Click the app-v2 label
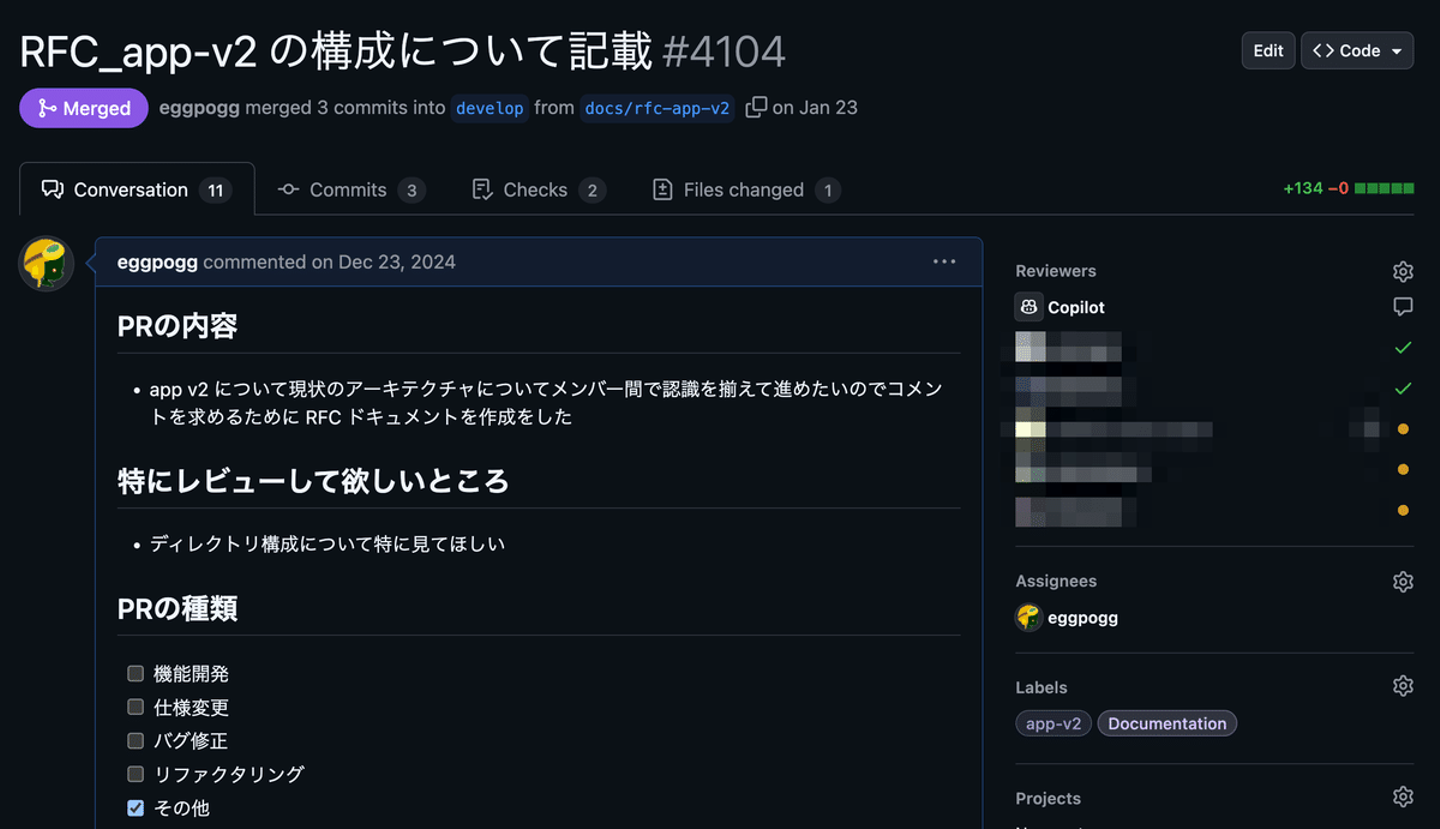1440x829 pixels. coord(1053,723)
